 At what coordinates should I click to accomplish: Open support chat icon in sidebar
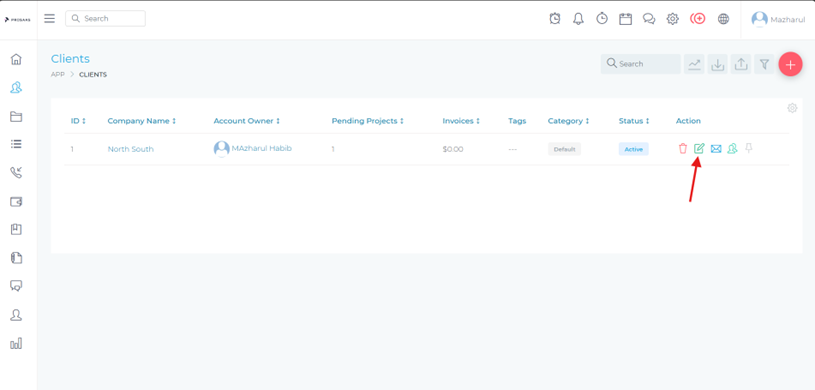(16, 285)
